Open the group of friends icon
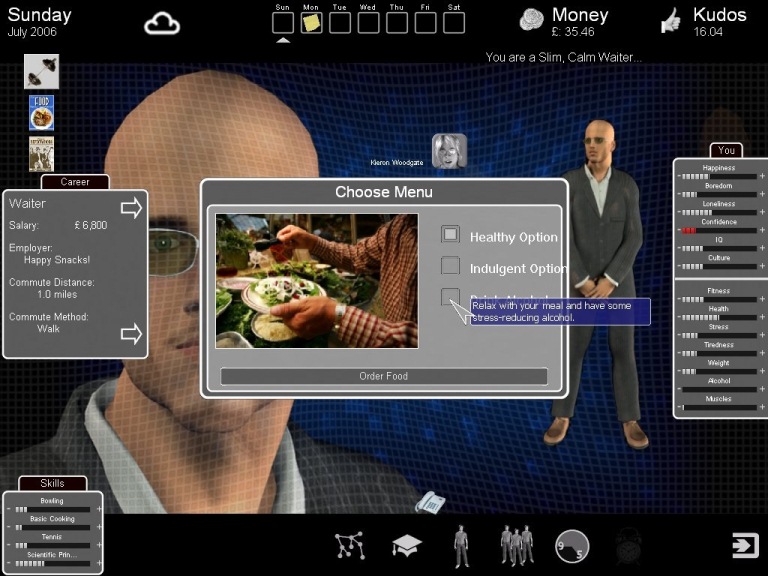 pyautogui.click(x=516, y=545)
